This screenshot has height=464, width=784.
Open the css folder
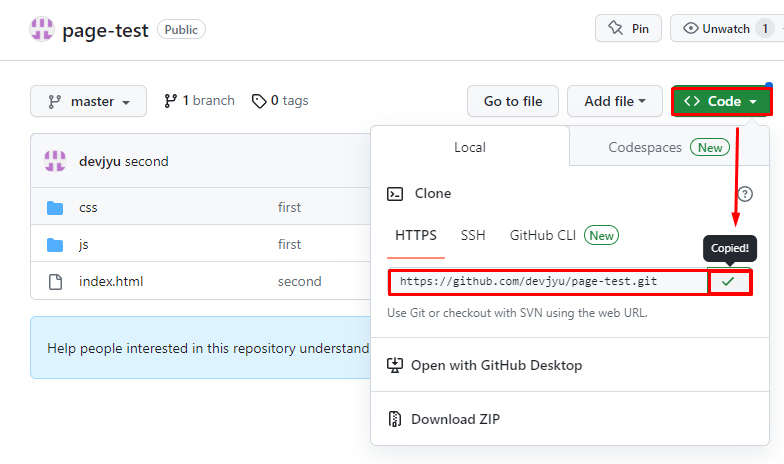click(88, 208)
